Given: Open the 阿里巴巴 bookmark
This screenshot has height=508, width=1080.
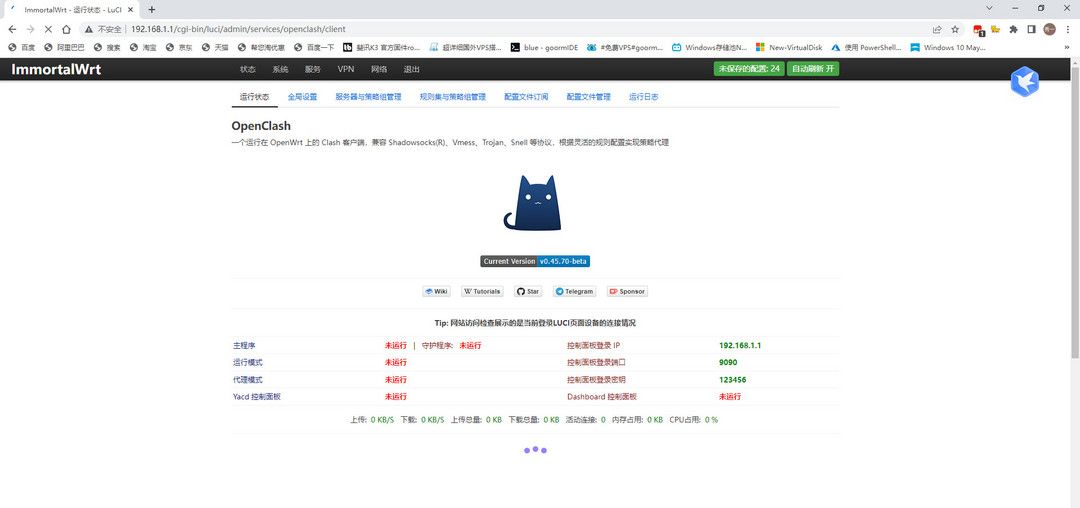Looking at the screenshot, I should click(64, 47).
